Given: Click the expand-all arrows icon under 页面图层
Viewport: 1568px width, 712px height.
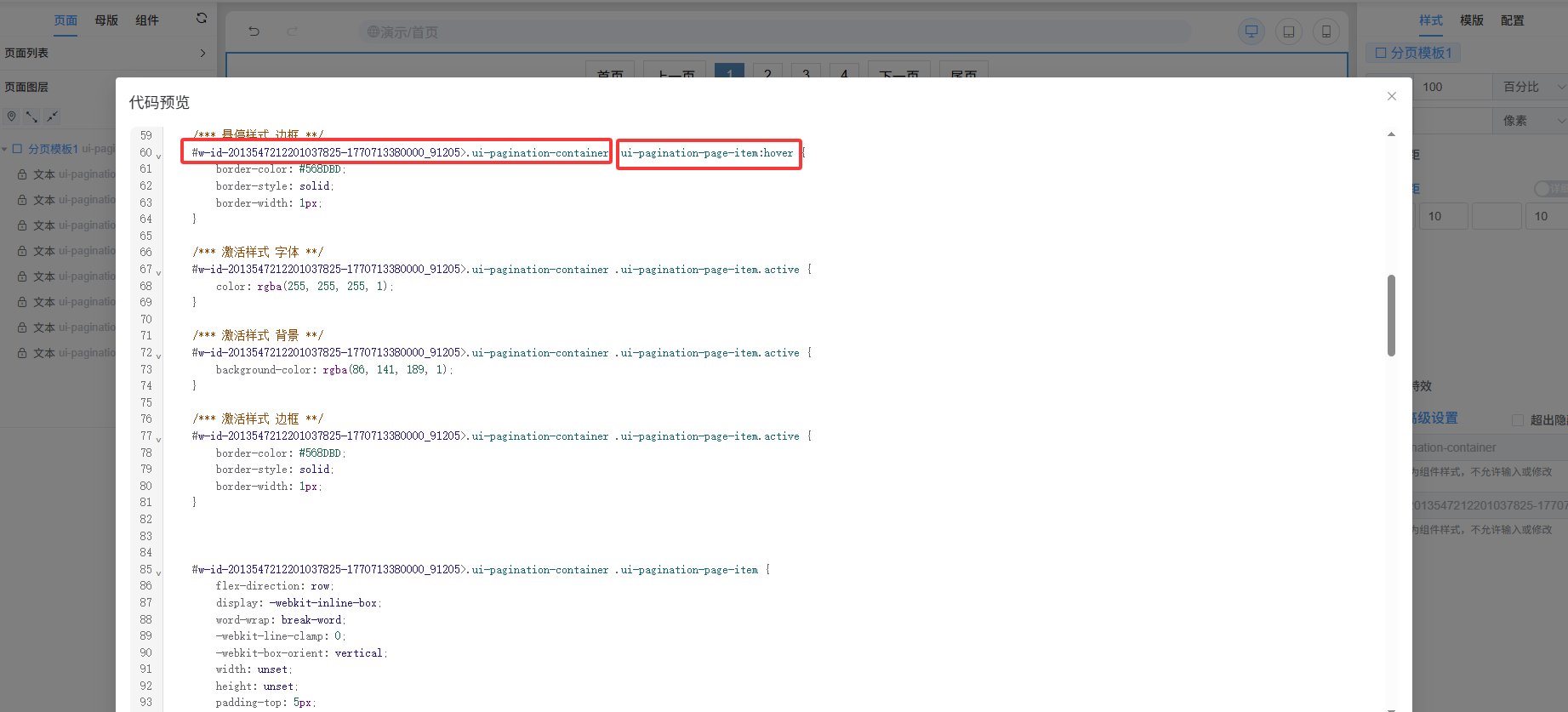Looking at the screenshot, I should [31, 117].
